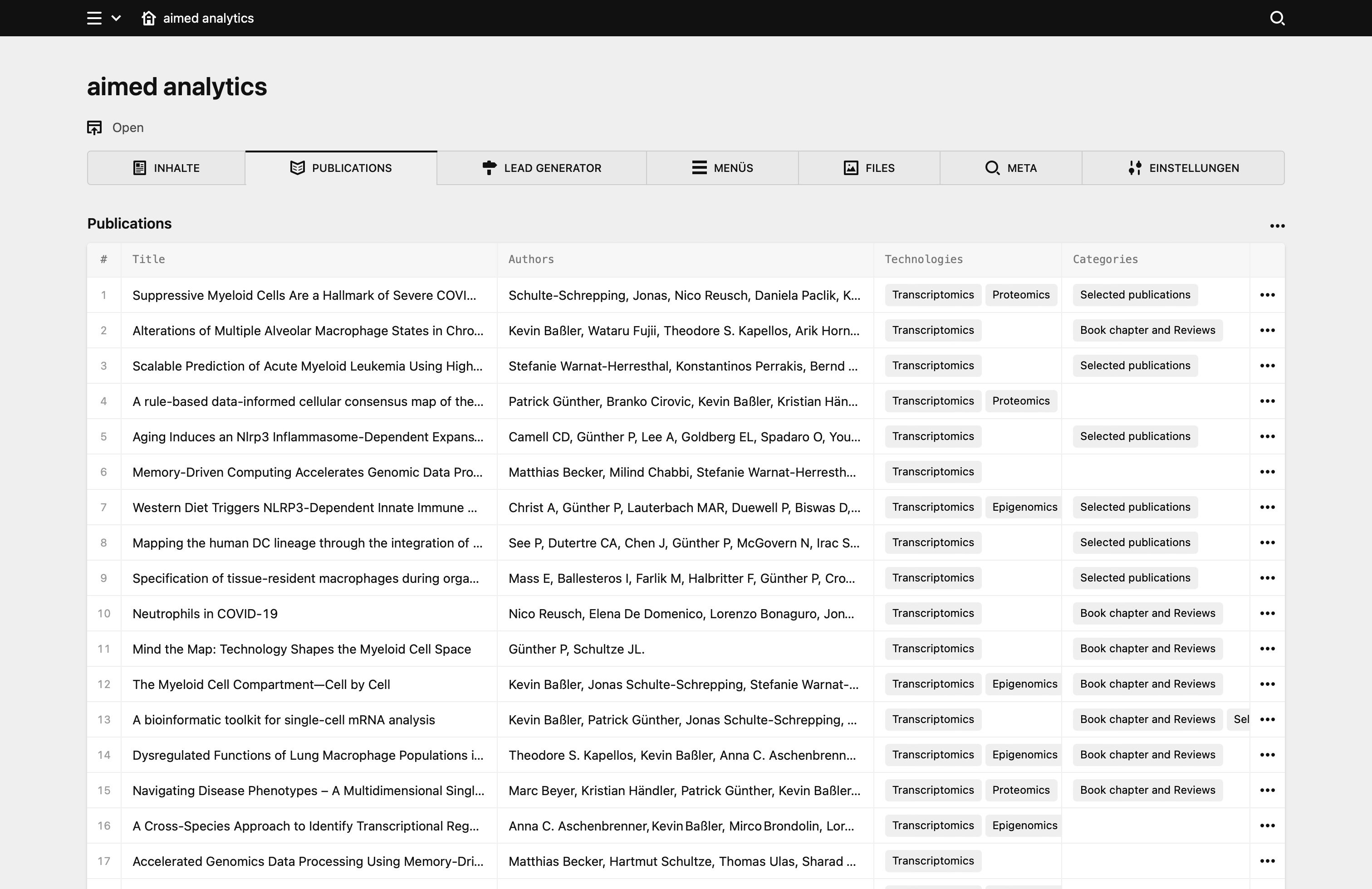Image resolution: width=1372 pixels, height=889 pixels.
Task: Open options for Western Diet Triggers row
Action: [x=1267, y=507]
